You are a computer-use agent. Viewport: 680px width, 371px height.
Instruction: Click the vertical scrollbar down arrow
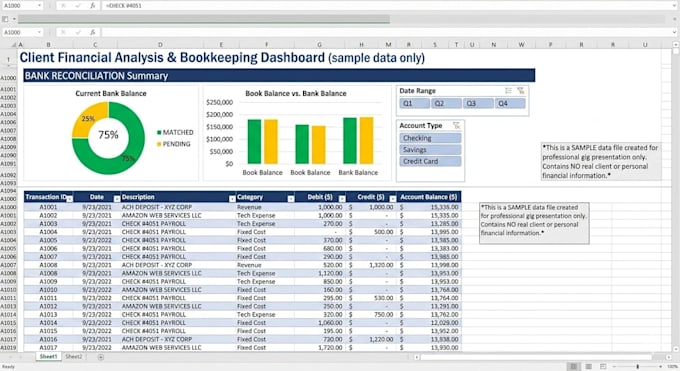(x=676, y=348)
